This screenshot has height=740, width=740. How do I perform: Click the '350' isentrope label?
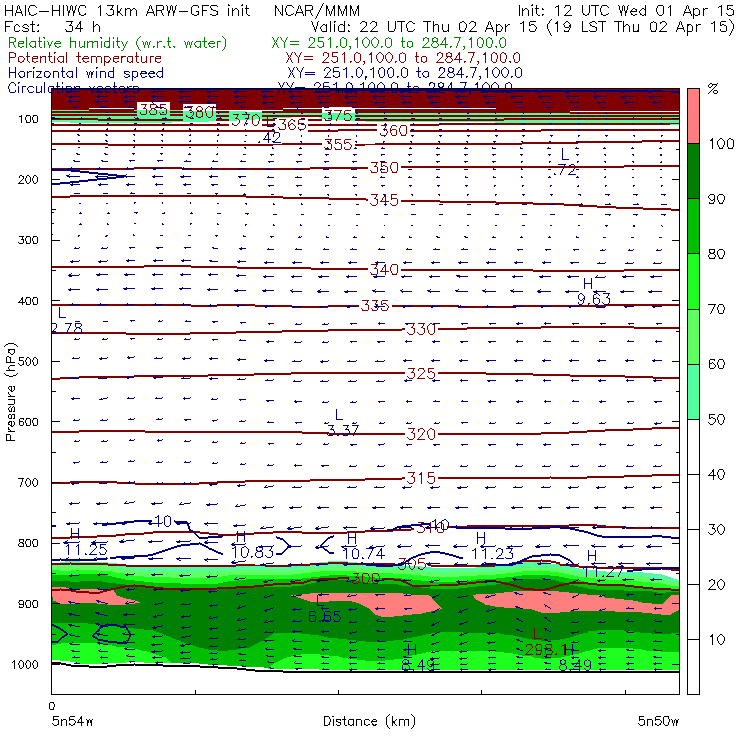click(x=384, y=168)
